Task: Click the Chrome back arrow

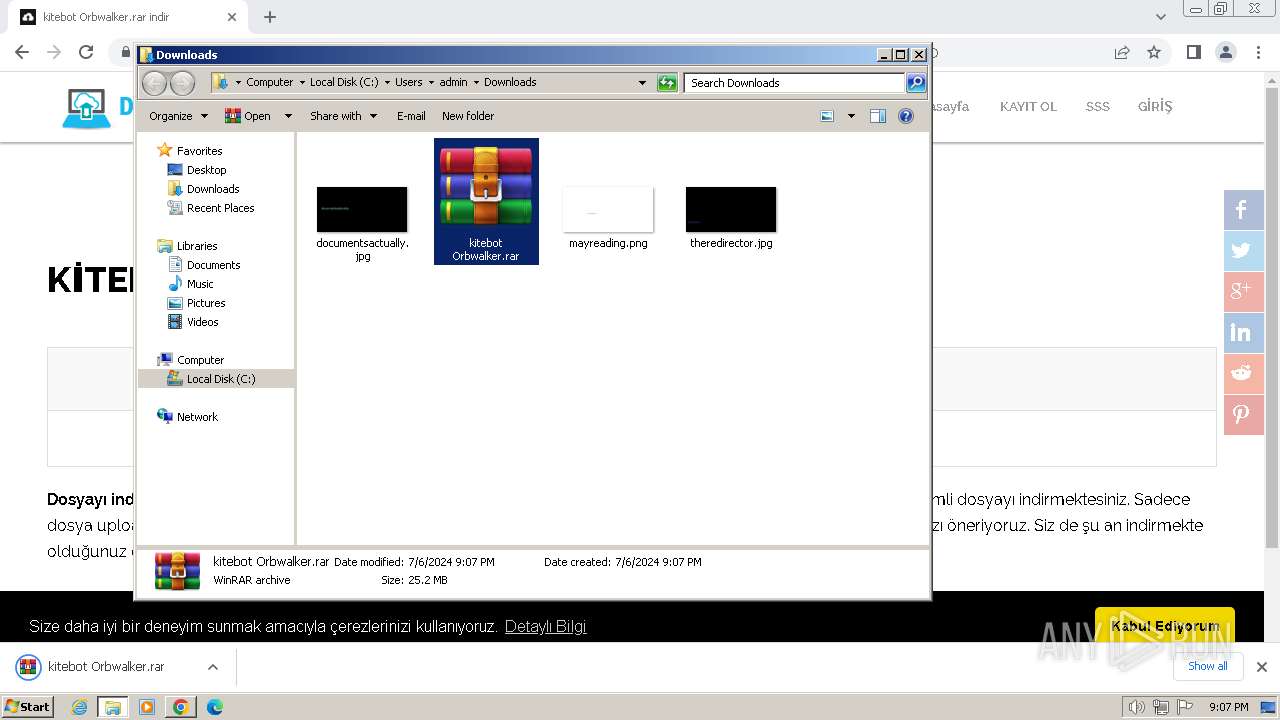Action: (x=22, y=52)
